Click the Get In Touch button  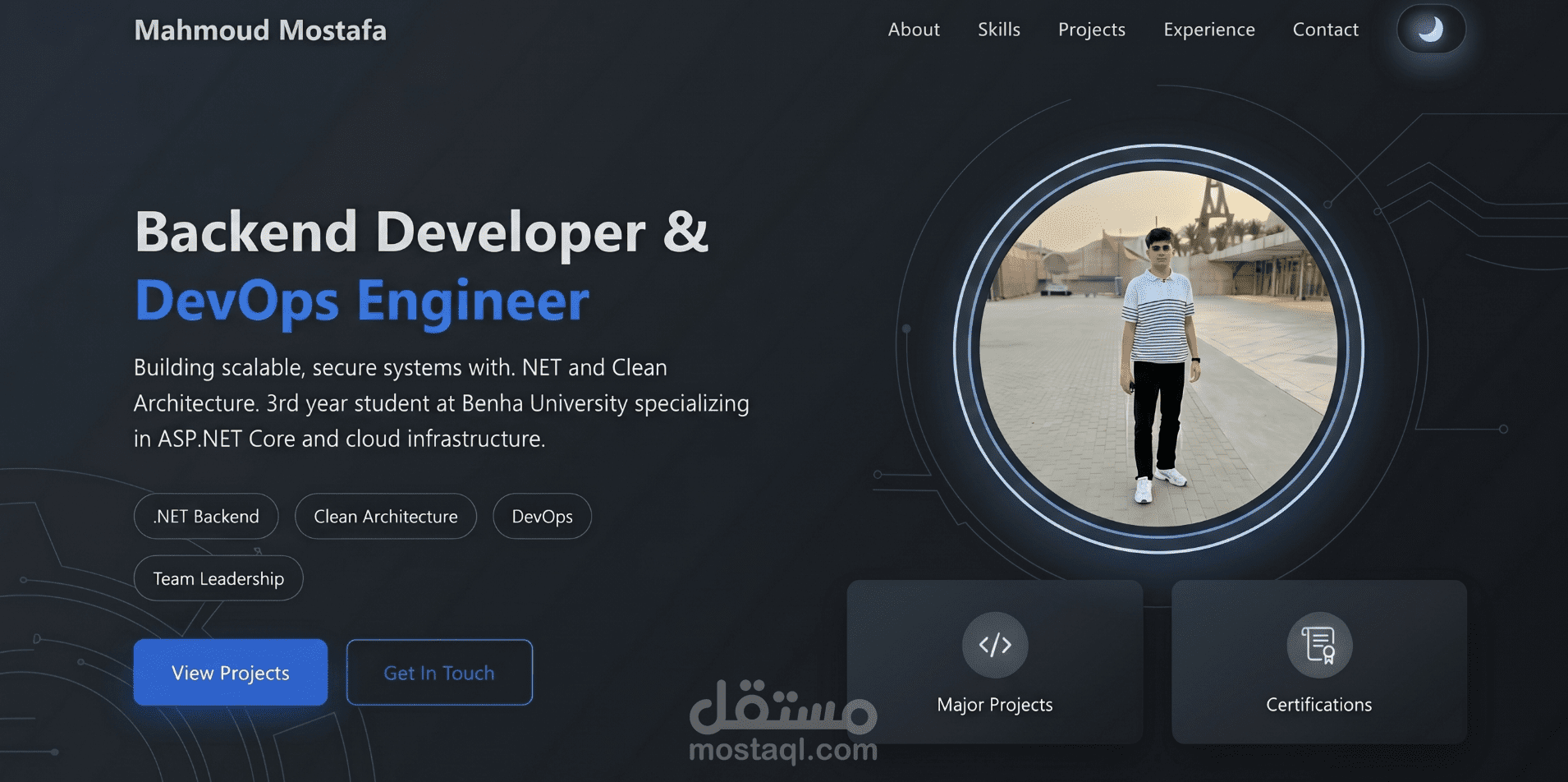pos(439,673)
